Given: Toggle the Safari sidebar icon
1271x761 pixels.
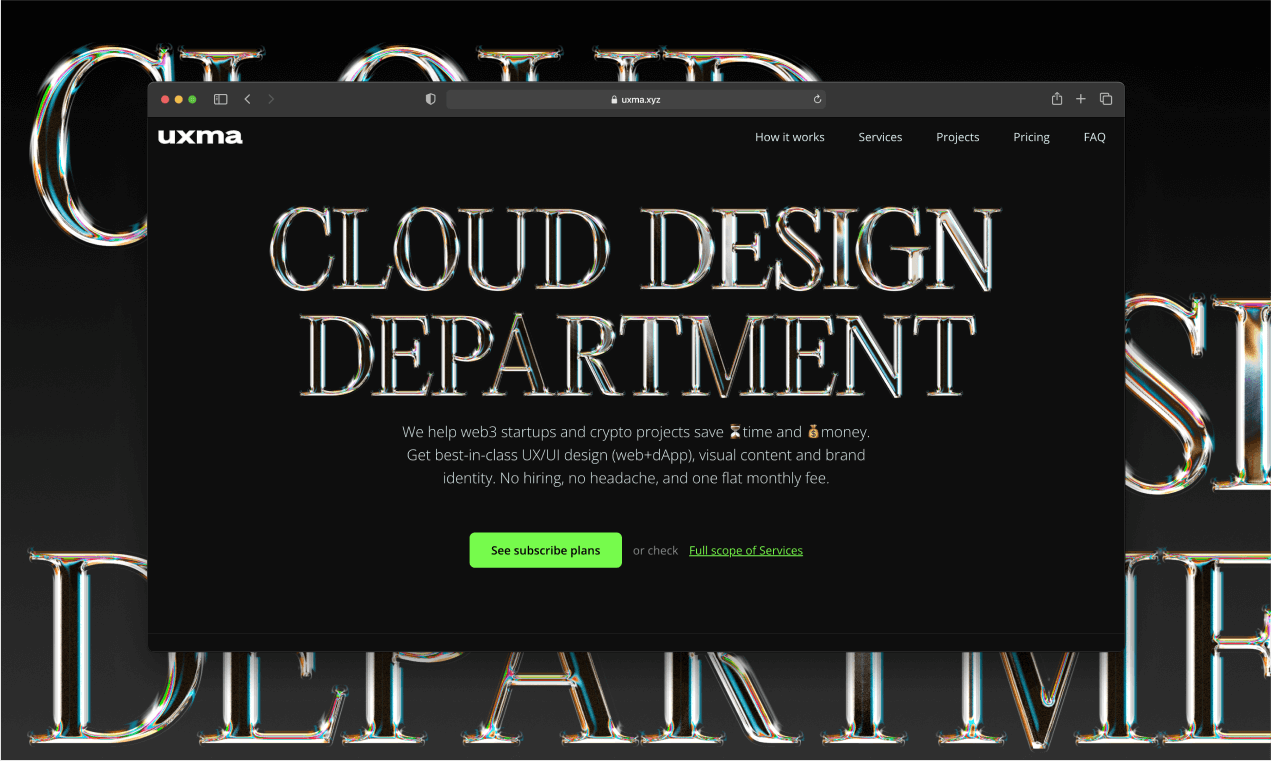Looking at the screenshot, I should pyautogui.click(x=221, y=99).
